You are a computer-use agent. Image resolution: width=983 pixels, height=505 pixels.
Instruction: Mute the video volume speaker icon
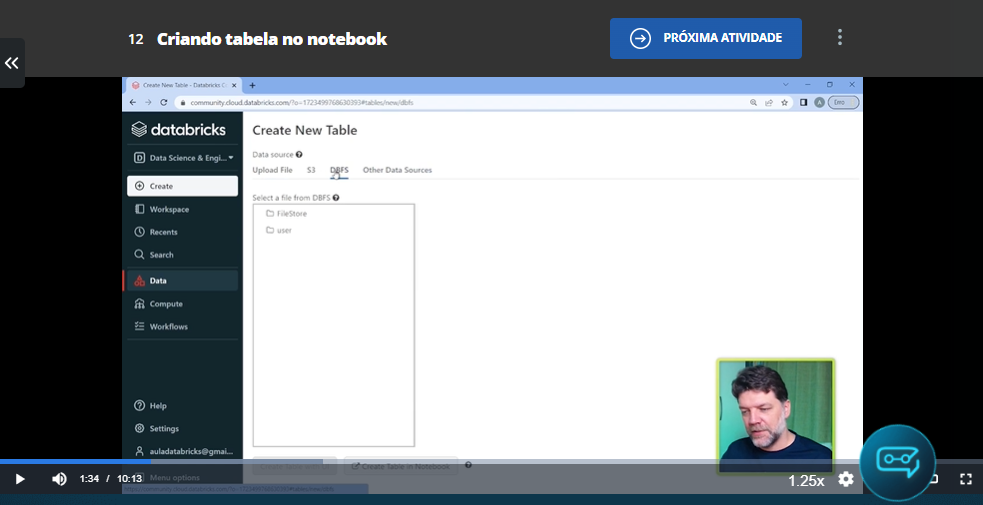(x=59, y=479)
